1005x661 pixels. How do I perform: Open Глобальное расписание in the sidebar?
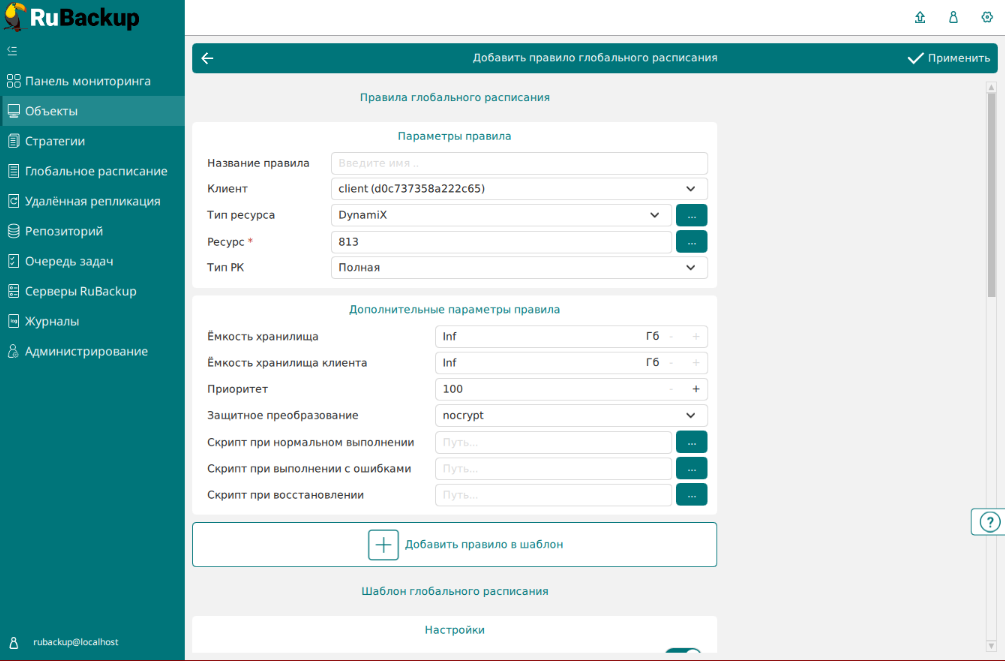[x=95, y=171]
